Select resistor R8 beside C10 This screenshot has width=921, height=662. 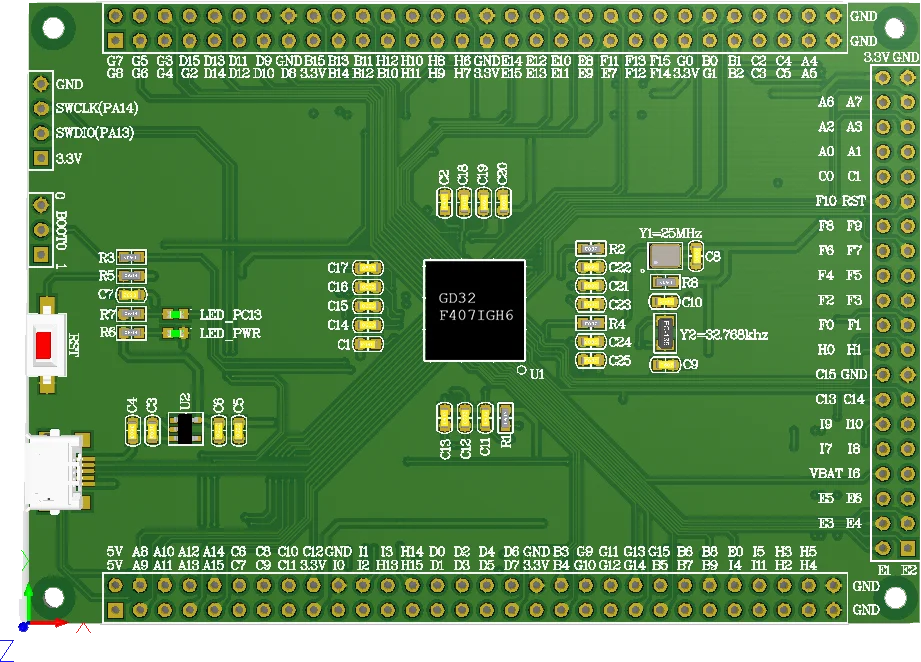663,282
